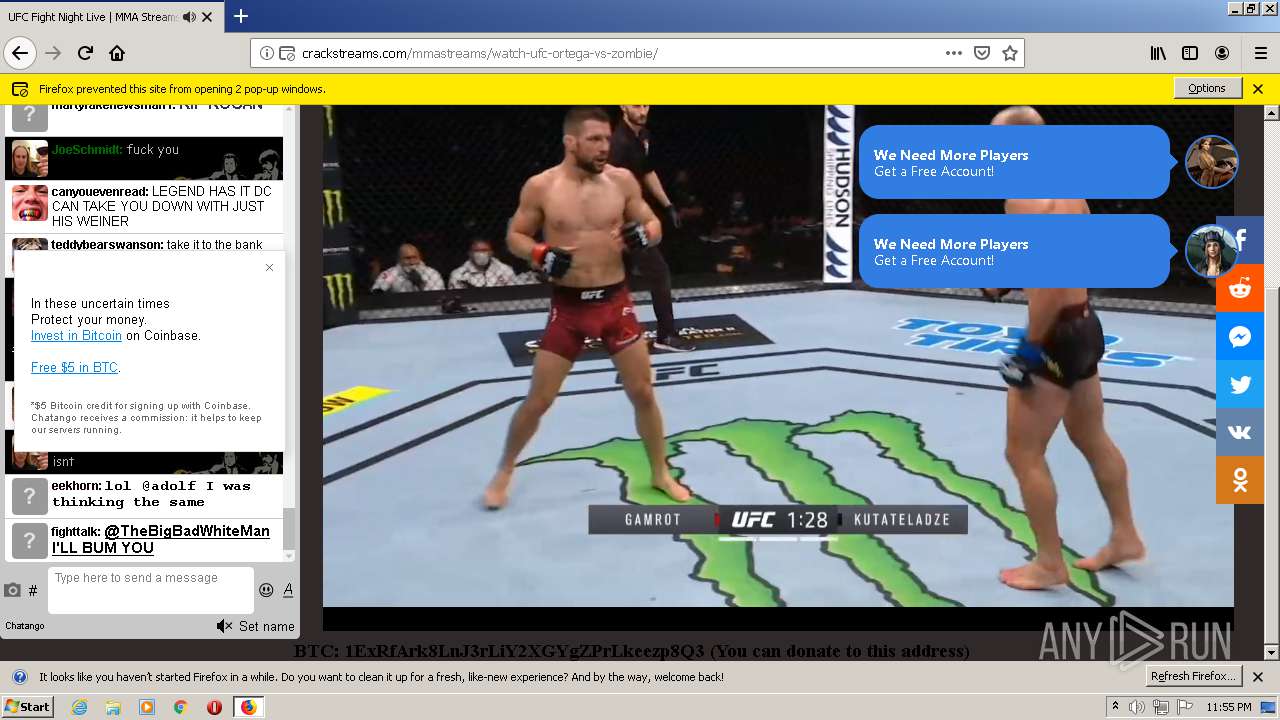Image resolution: width=1280 pixels, height=720 pixels.
Task: Switch to the Firefox taskbar button
Action: click(x=248, y=707)
